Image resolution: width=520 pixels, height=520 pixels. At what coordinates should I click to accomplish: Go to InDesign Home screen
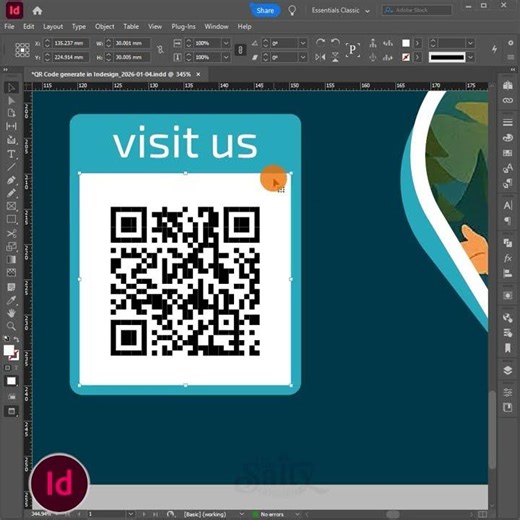pos(37,11)
